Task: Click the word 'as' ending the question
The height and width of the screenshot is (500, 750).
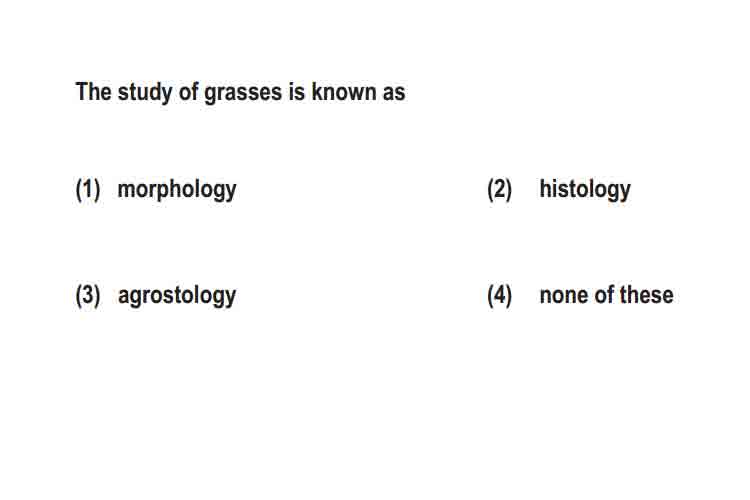Action: 394,93
